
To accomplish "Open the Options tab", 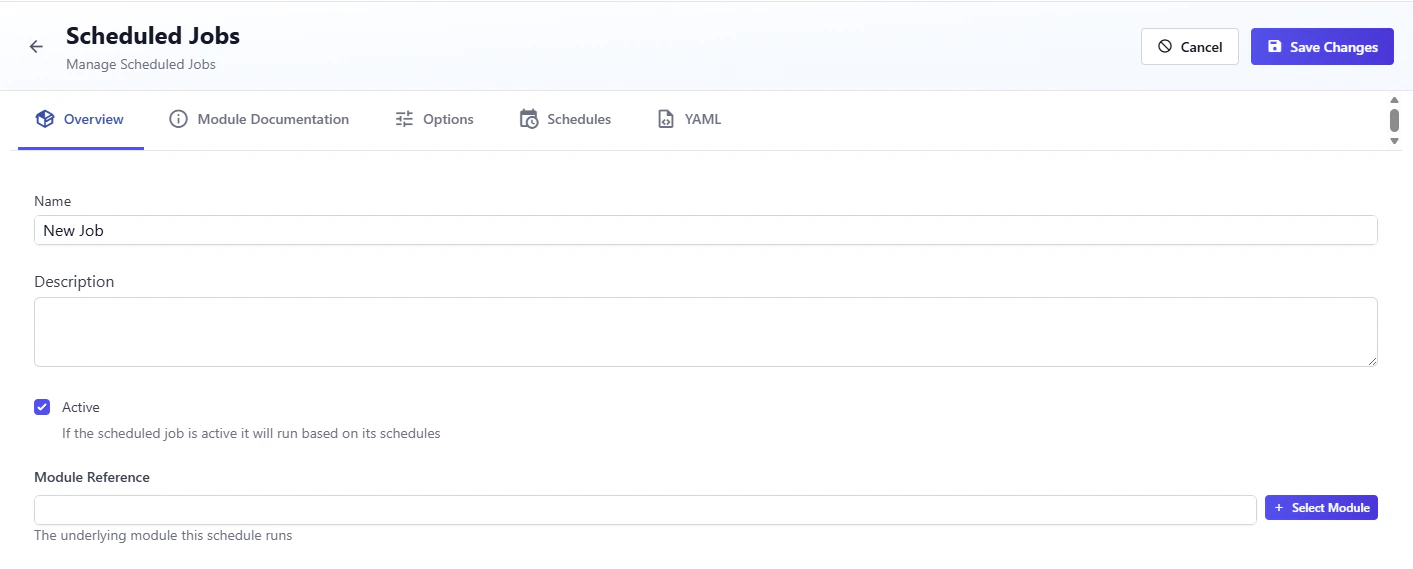I will [434, 119].
